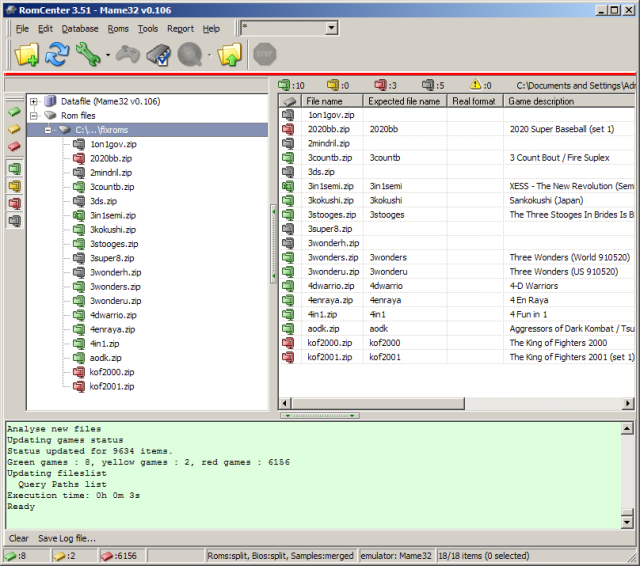Screen dimensions: 640x566
Task: Open the Tools menu
Action: tap(148, 29)
